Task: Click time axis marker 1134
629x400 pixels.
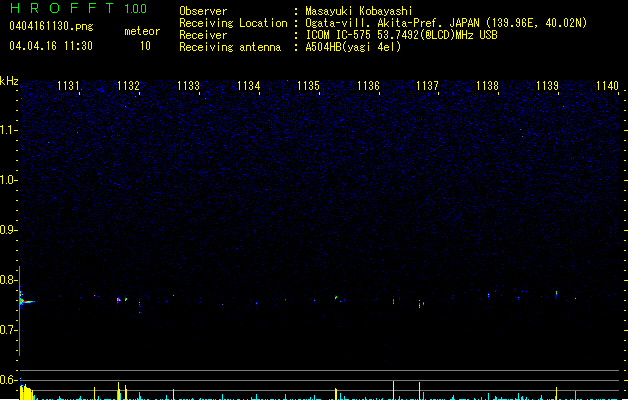Action: [248, 86]
